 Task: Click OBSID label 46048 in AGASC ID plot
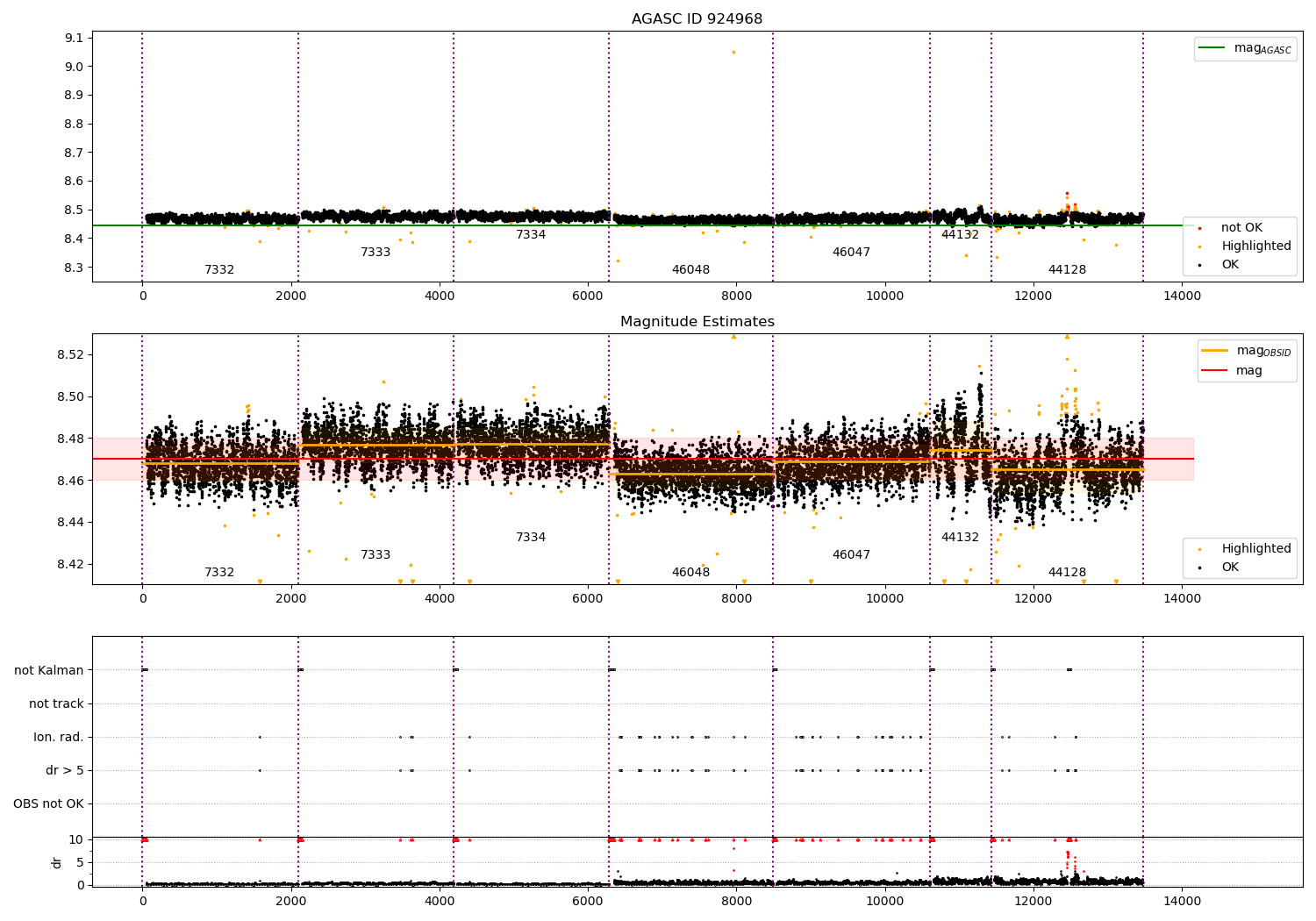(x=691, y=270)
